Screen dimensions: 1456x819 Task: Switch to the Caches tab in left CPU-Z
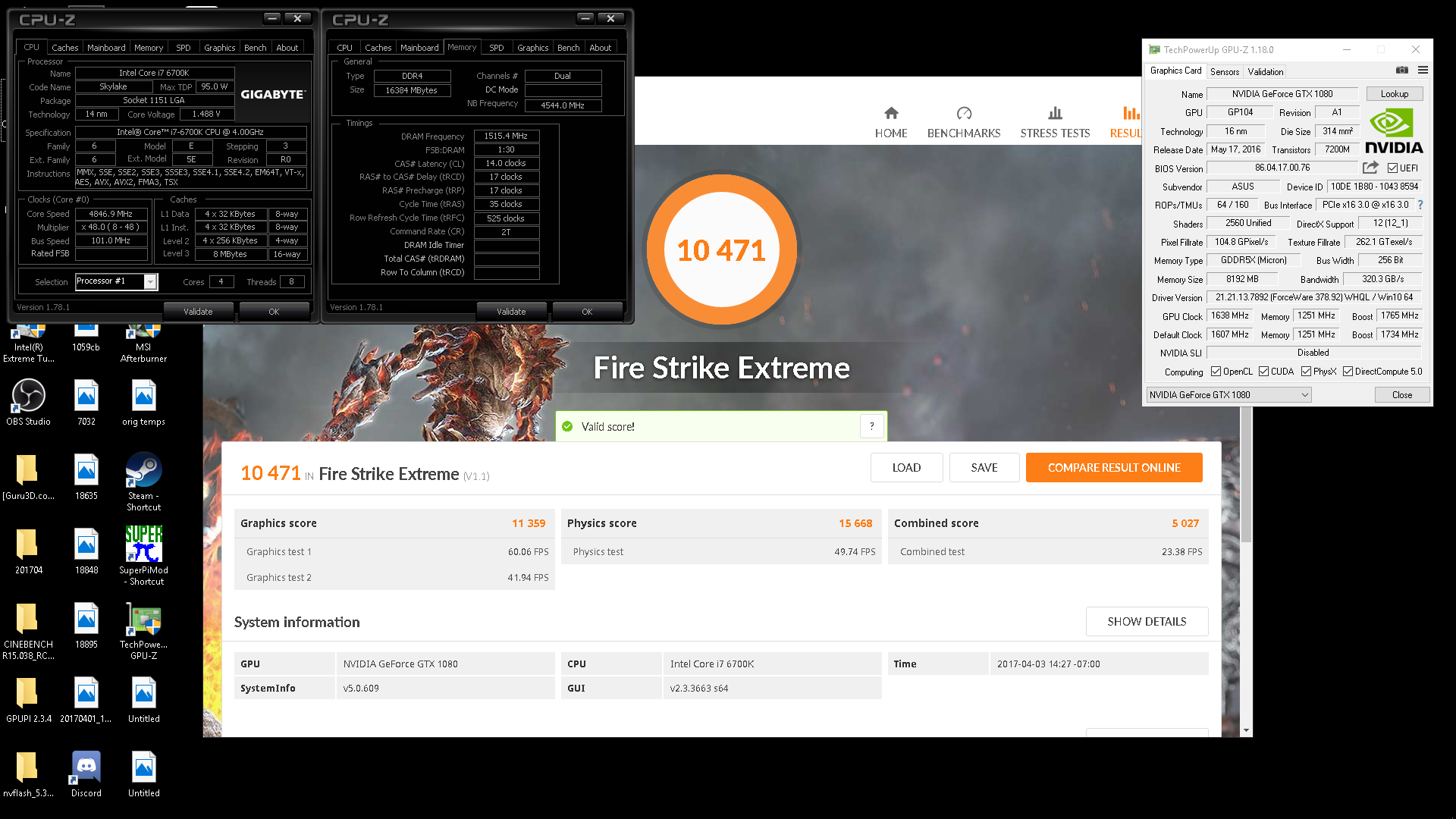coord(65,47)
